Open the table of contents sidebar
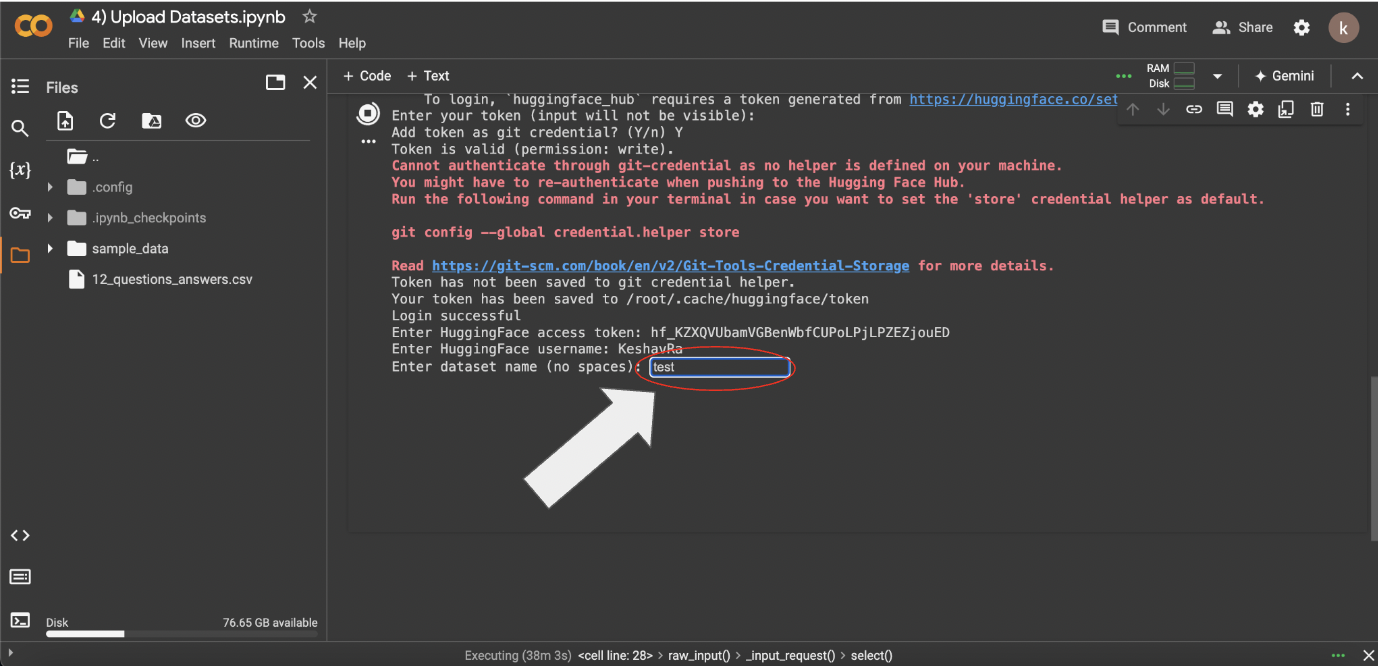Viewport: 1378px width, 666px height. tap(20, 86)
